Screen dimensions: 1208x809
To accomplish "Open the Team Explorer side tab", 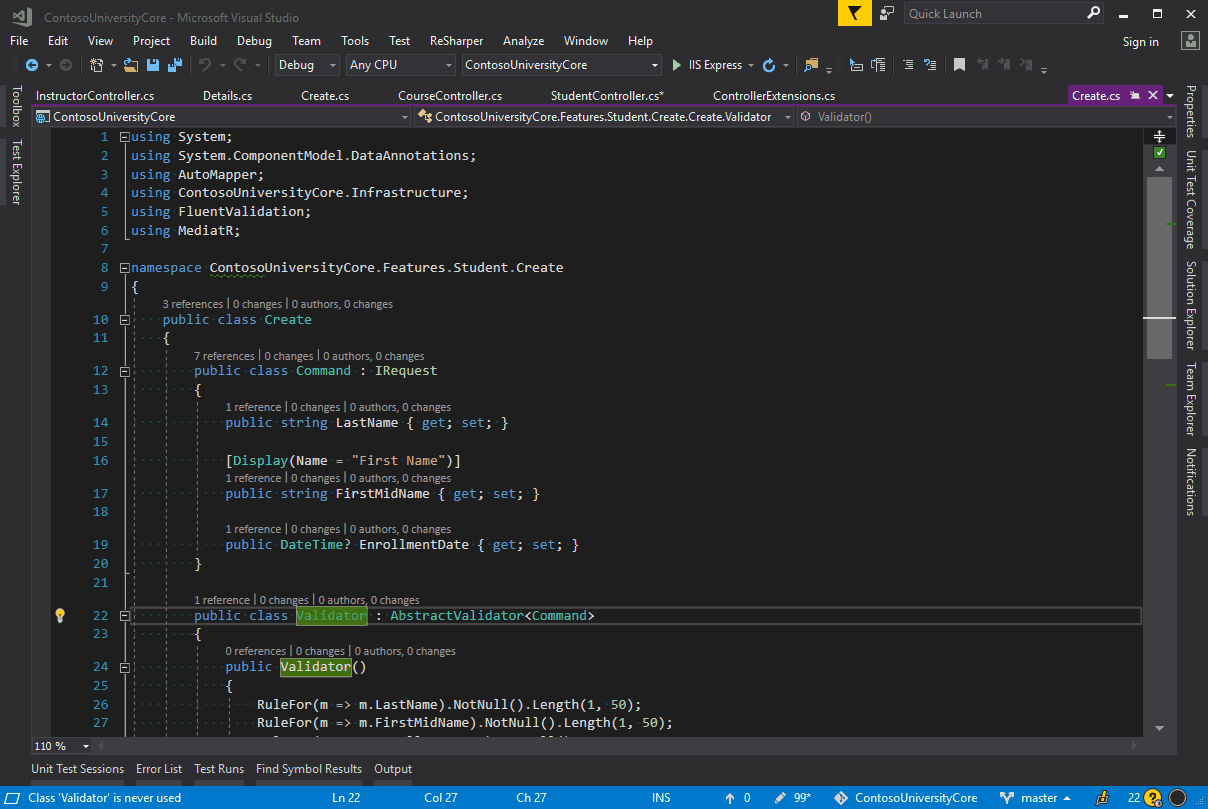I will coord(1190,400).
